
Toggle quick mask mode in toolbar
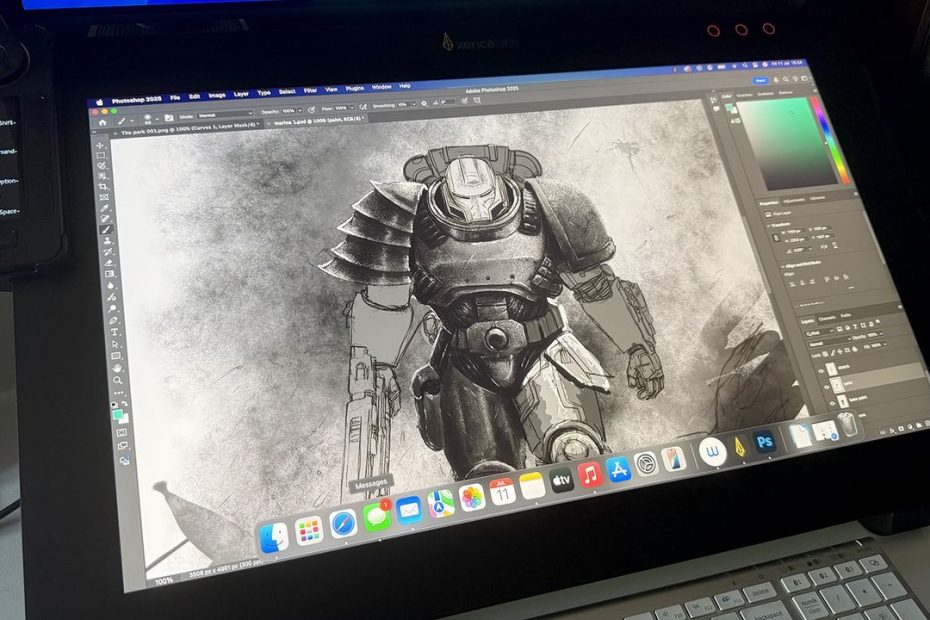122,433
